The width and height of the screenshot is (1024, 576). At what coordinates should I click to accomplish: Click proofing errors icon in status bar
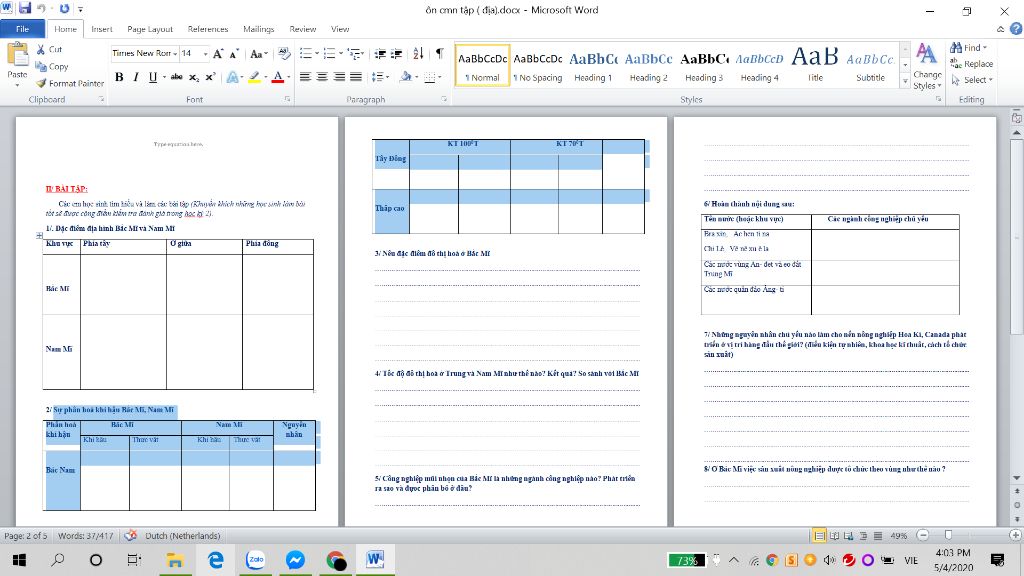pos(131,536)
